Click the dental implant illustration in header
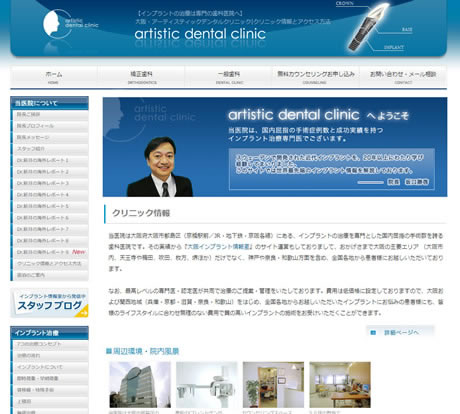The height and width of the screenshot is (414, 460). (x=368, y=27)
